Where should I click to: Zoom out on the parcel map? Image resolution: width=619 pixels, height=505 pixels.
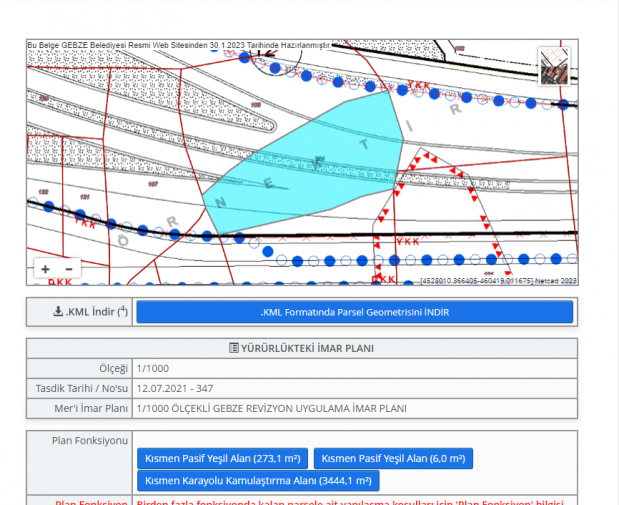(69, 269)
